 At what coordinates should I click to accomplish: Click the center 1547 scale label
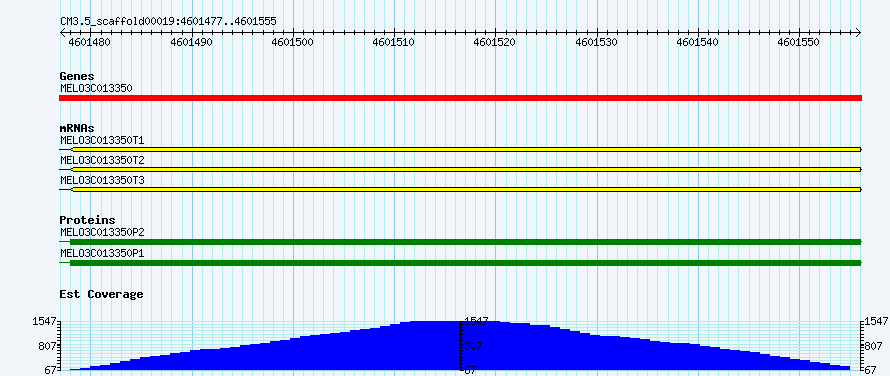[476, 321]
